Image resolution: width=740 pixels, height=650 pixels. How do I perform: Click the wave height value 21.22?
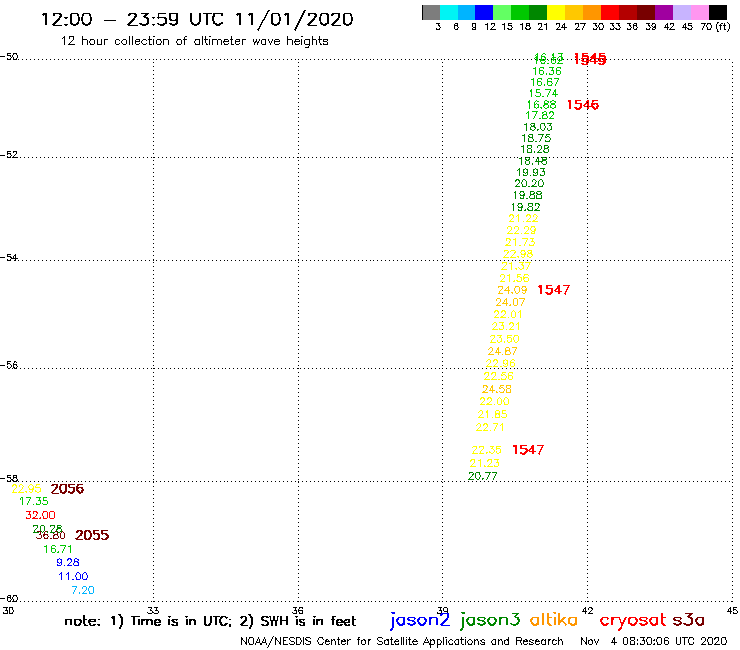[x=523, y=219]
